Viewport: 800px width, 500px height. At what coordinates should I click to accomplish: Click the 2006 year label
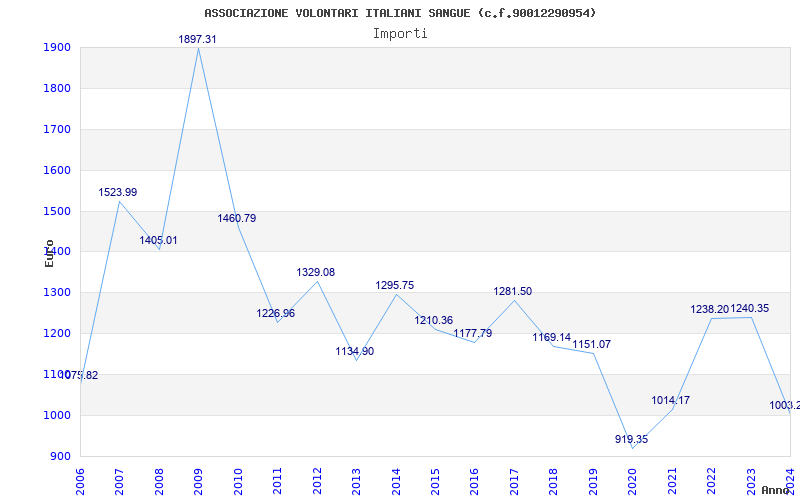(80, 482)
